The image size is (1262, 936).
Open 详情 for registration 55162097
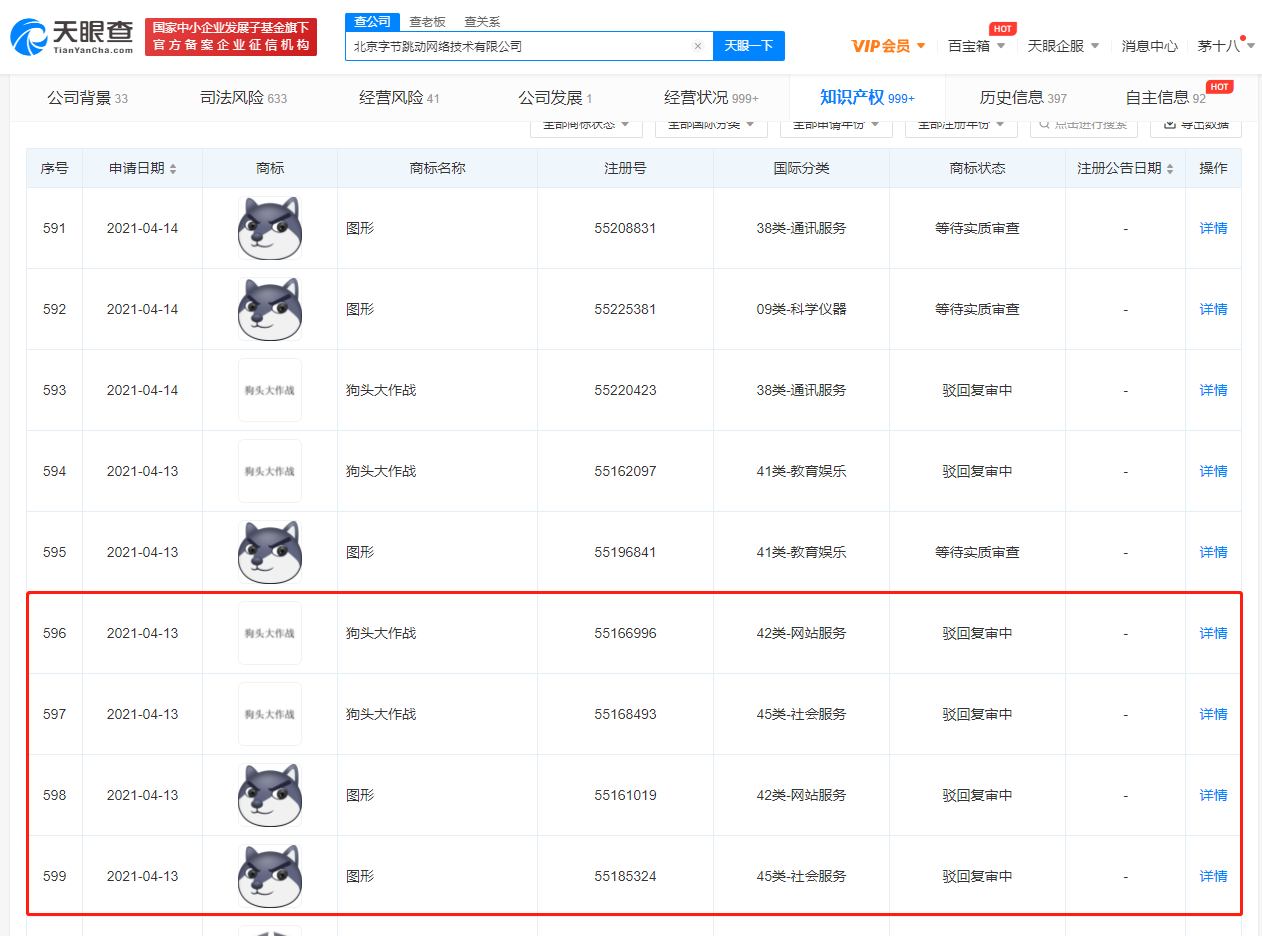1213,471
